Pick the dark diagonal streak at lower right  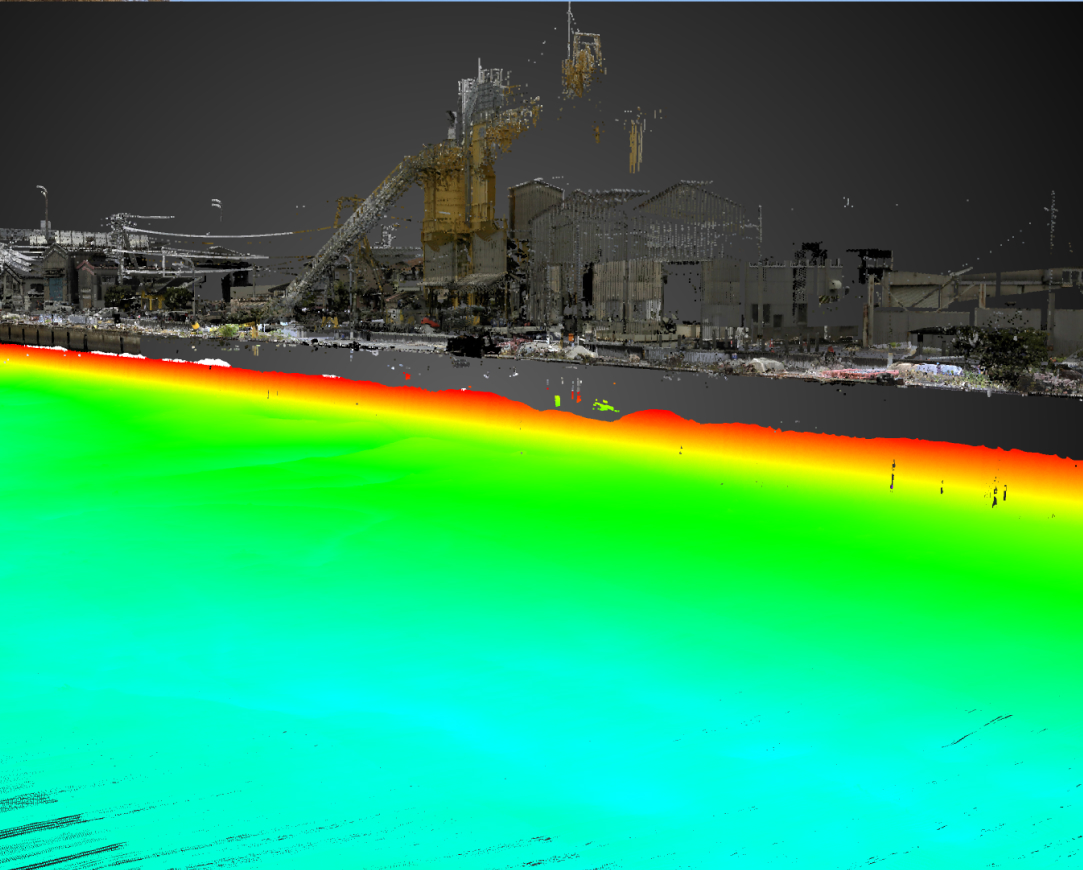pos(979,731)
